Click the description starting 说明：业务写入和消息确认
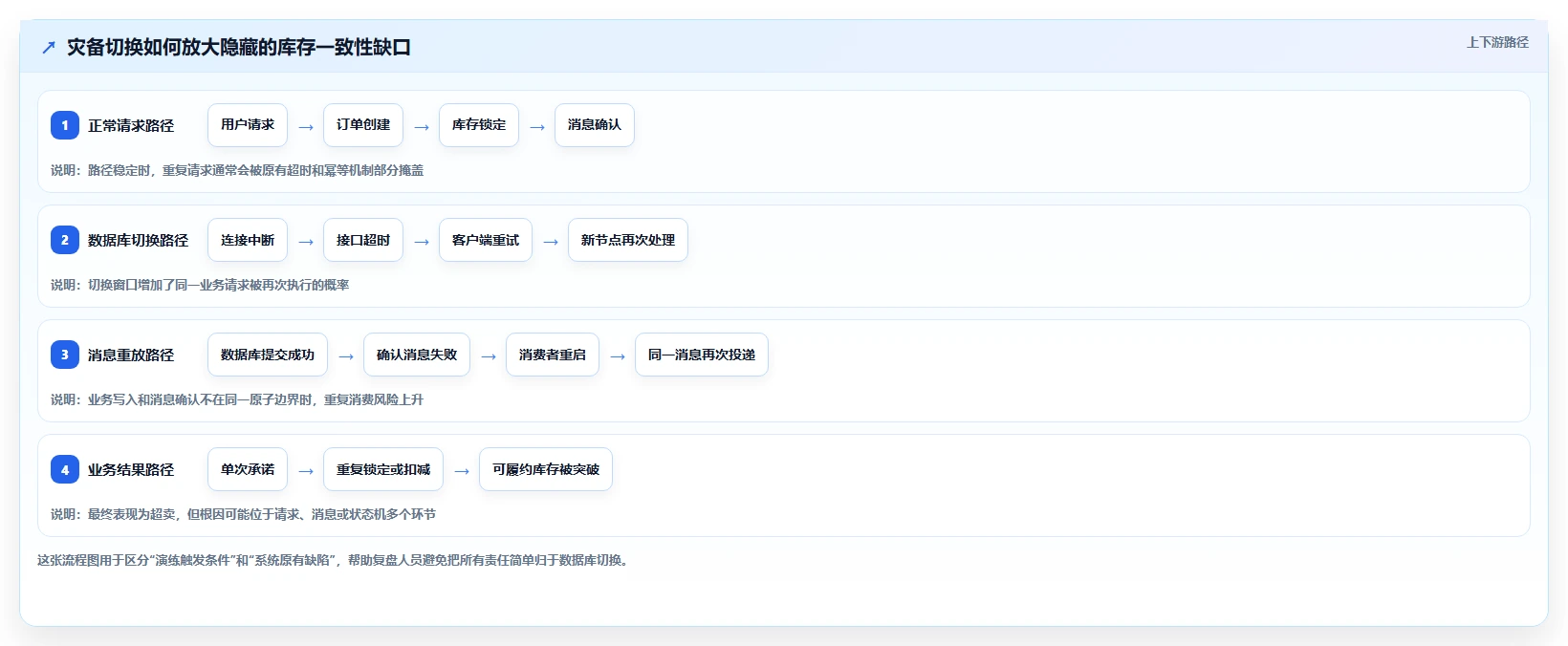Screen dimensions: 1568x646 [x=237, y=399]
